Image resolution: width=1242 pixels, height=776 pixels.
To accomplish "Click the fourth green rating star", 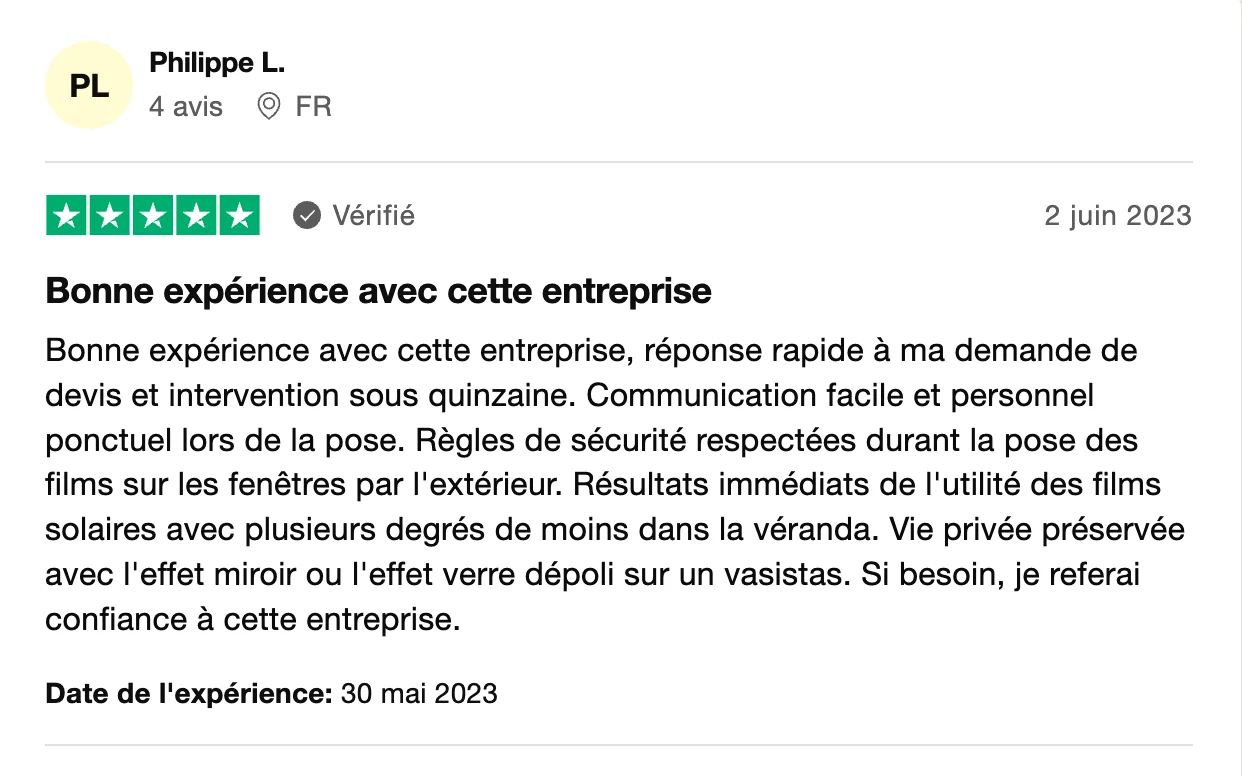I will 196,216.
